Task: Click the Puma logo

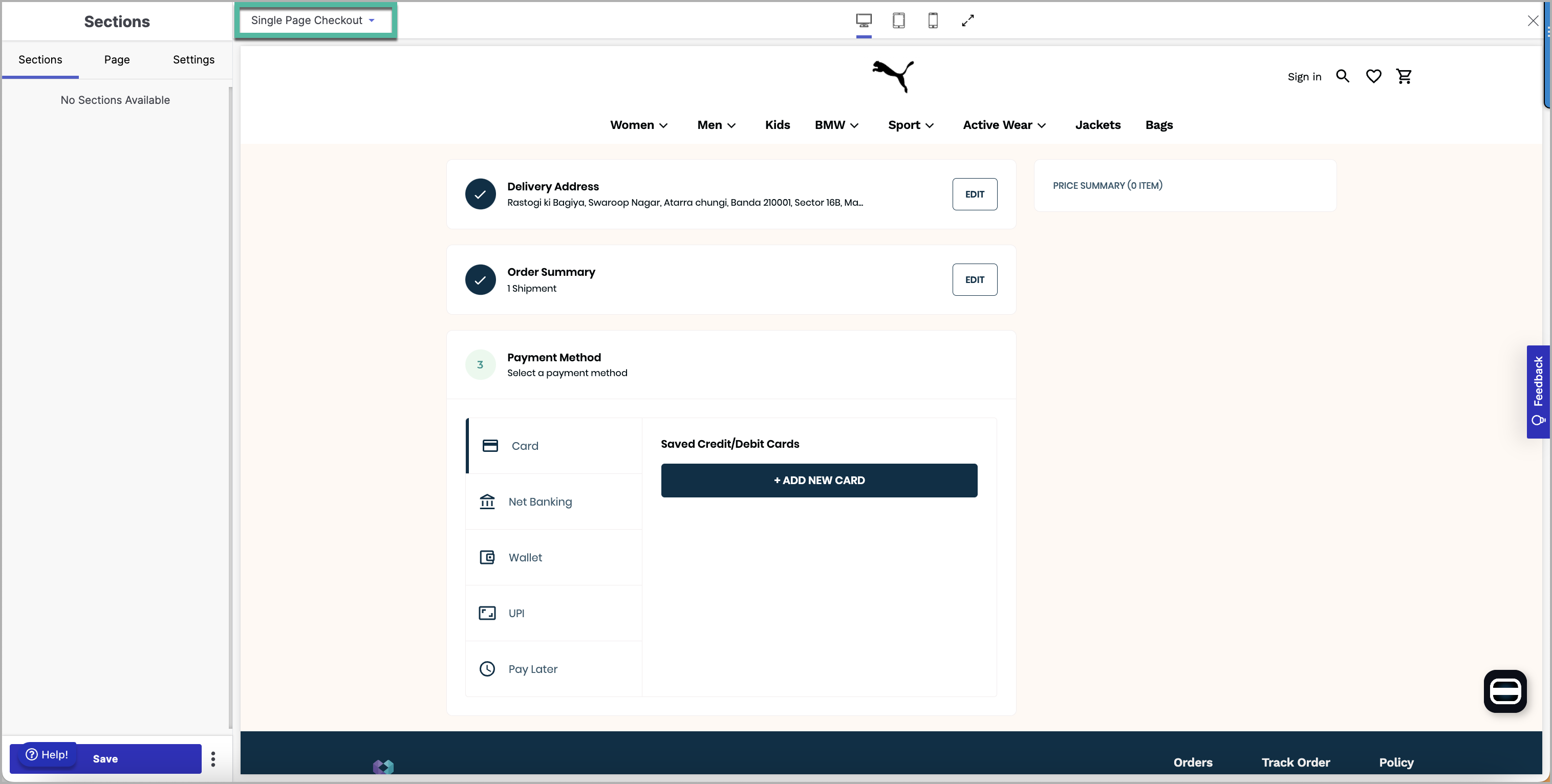Action: tap(893, 76)
